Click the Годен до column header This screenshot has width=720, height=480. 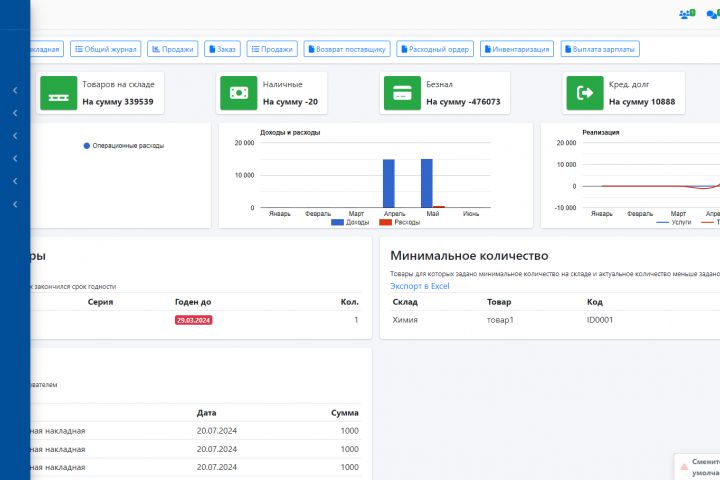pos(193,302)
